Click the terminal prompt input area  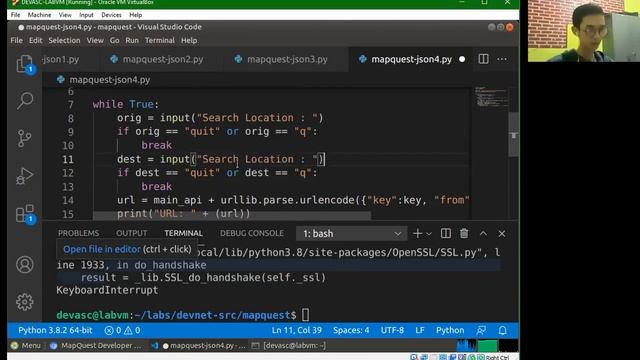tap(305, 315)
